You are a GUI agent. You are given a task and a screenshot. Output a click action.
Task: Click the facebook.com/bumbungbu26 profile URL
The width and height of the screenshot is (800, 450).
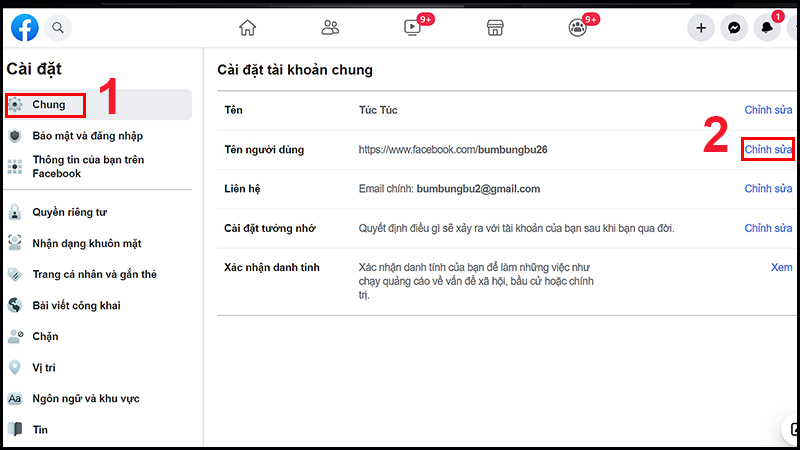[x=453, y=149]
